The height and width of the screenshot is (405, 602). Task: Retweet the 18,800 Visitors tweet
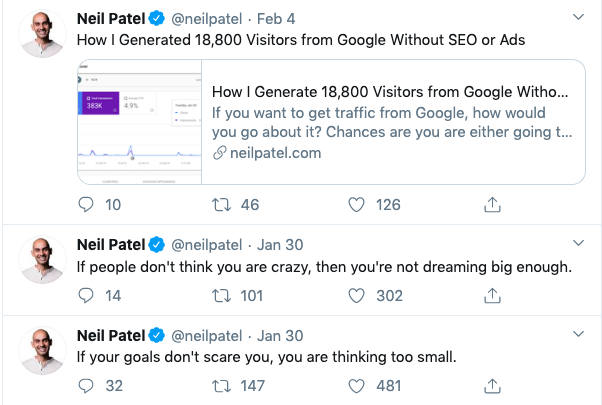point(222,205)
